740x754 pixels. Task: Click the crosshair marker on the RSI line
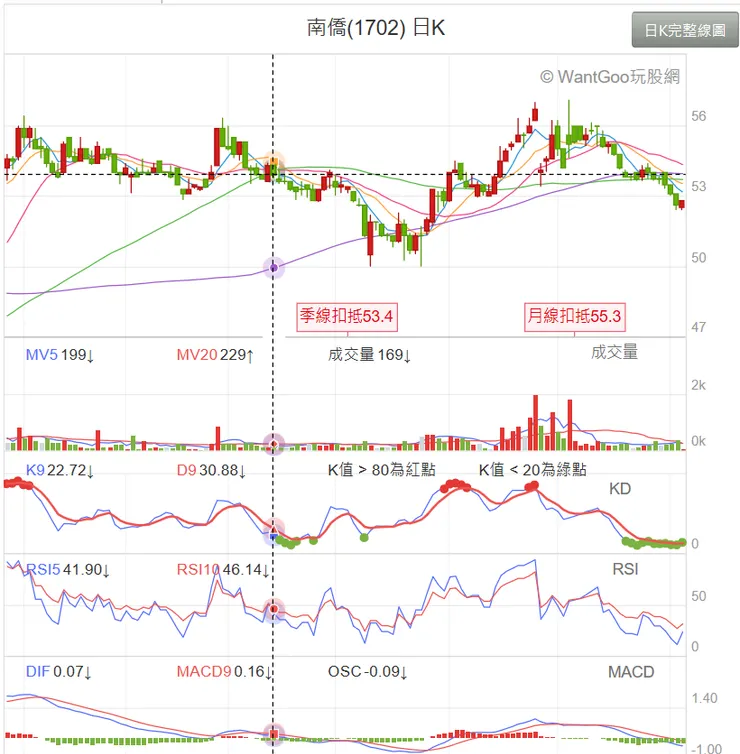coord(273,608)
